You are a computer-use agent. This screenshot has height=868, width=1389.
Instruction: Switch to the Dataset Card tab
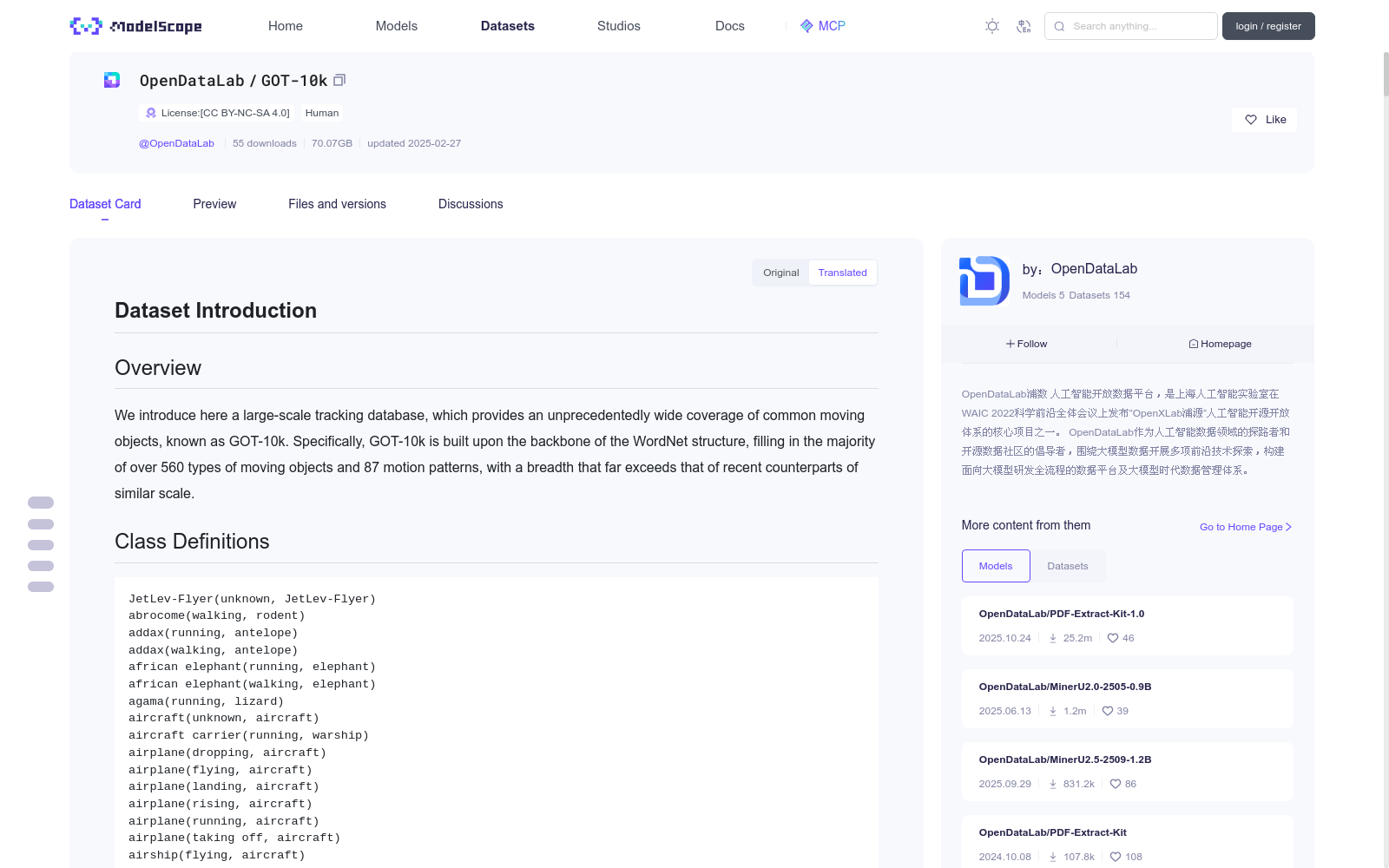pos(105,204)
